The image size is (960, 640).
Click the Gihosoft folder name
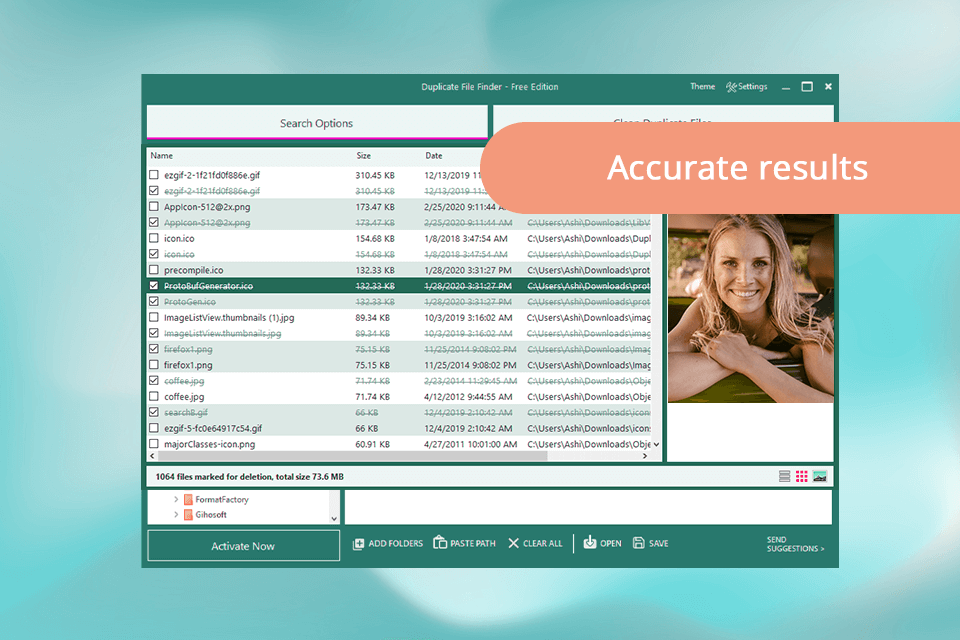tap(211, 515)
